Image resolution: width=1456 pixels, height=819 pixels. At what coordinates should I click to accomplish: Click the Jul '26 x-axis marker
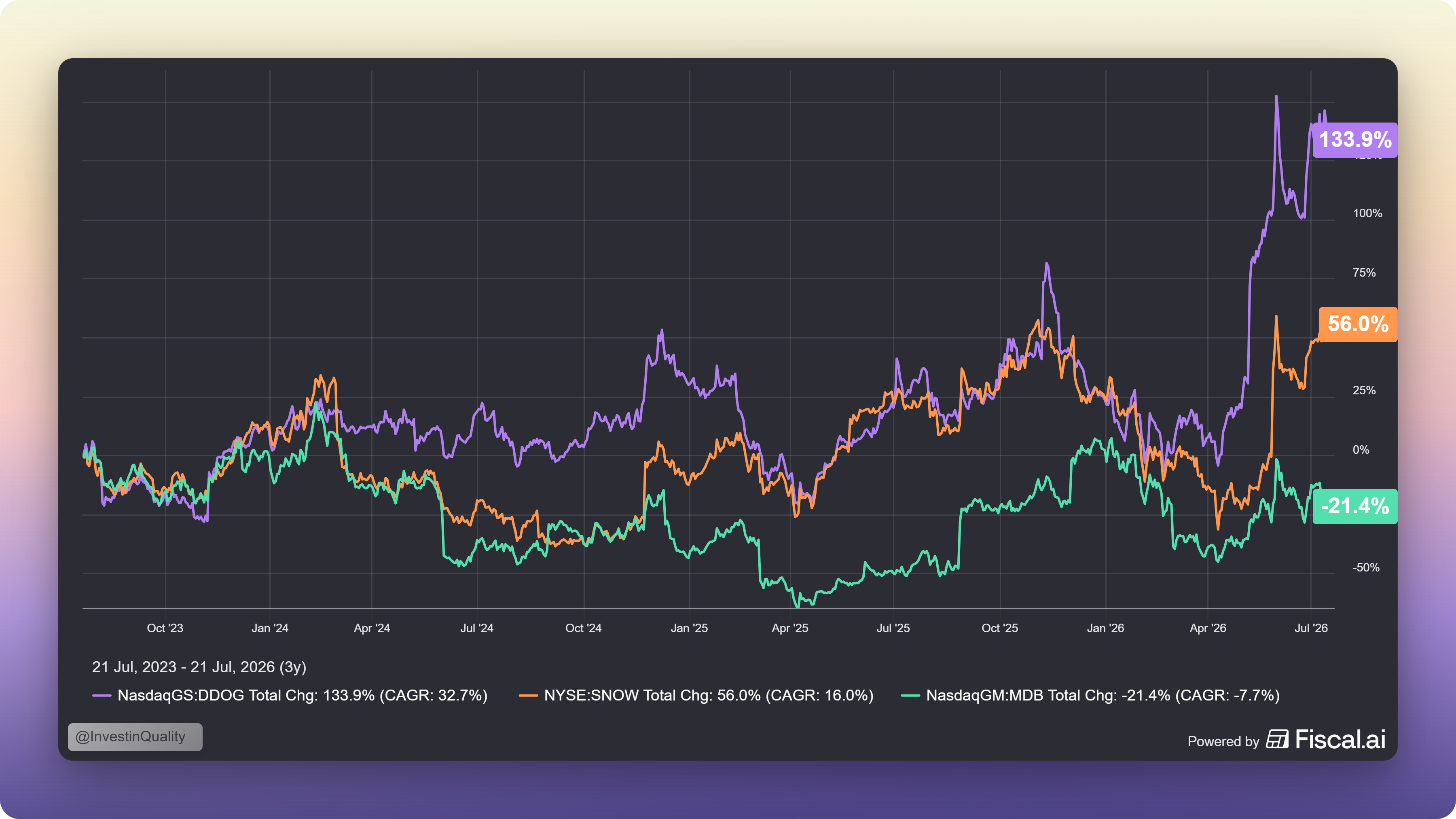click(1311, 628)
